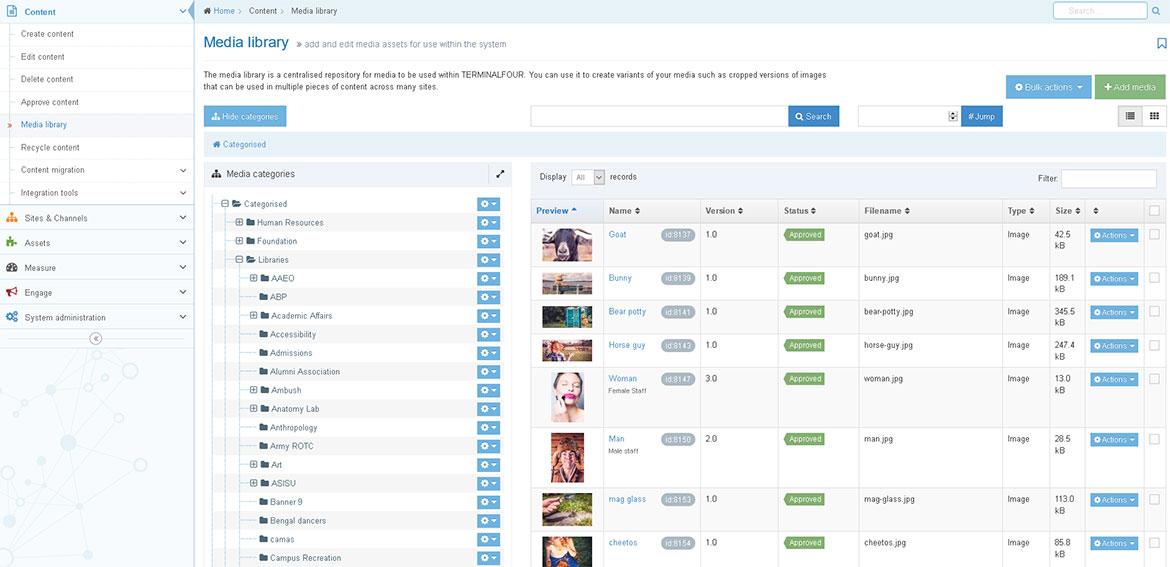This screenshot has height=567, width=1170.
Task: Sort table by Size column
Action: point(1067,211)
